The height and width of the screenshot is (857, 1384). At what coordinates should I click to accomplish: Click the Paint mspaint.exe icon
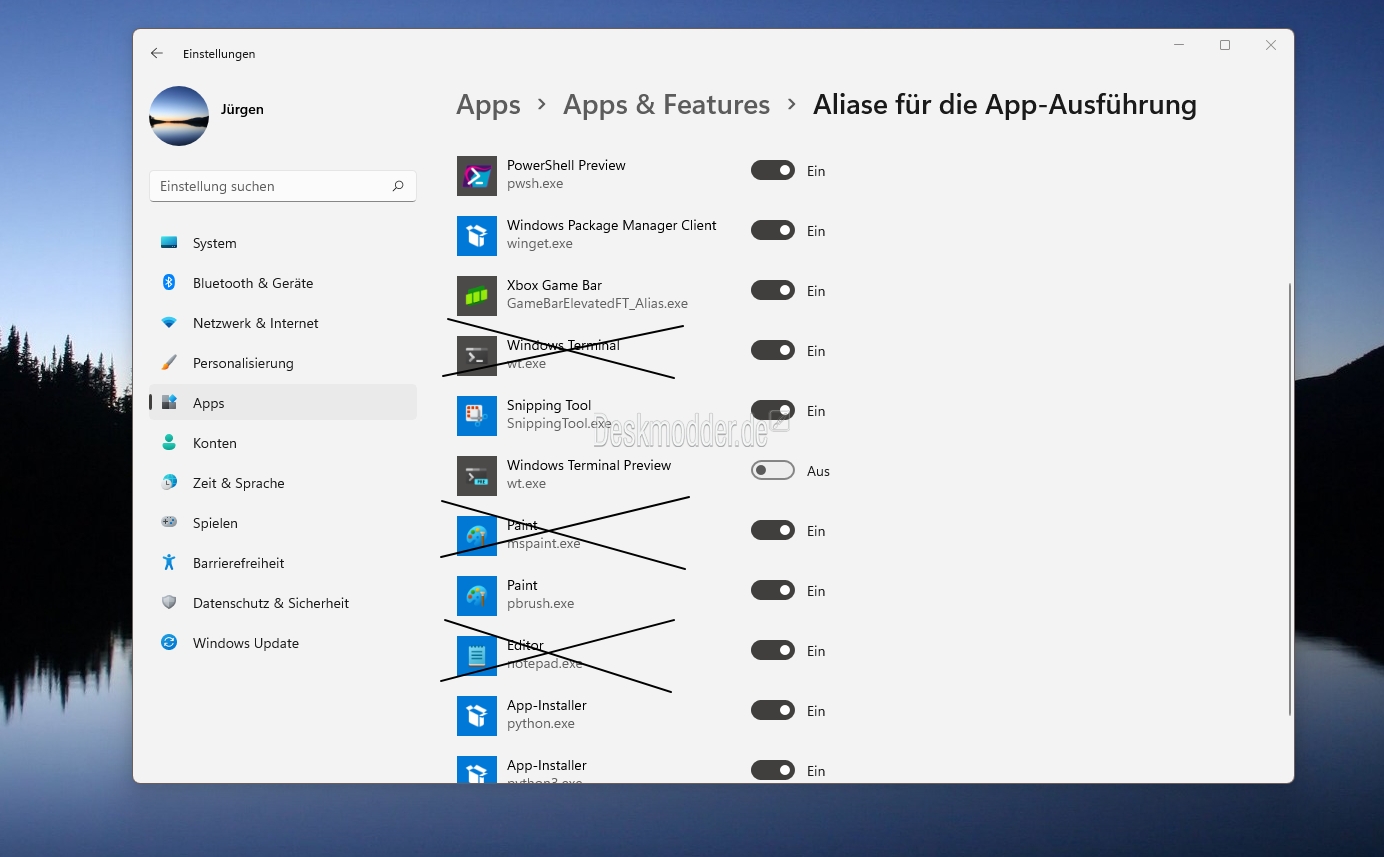click(x=477, y=536)
